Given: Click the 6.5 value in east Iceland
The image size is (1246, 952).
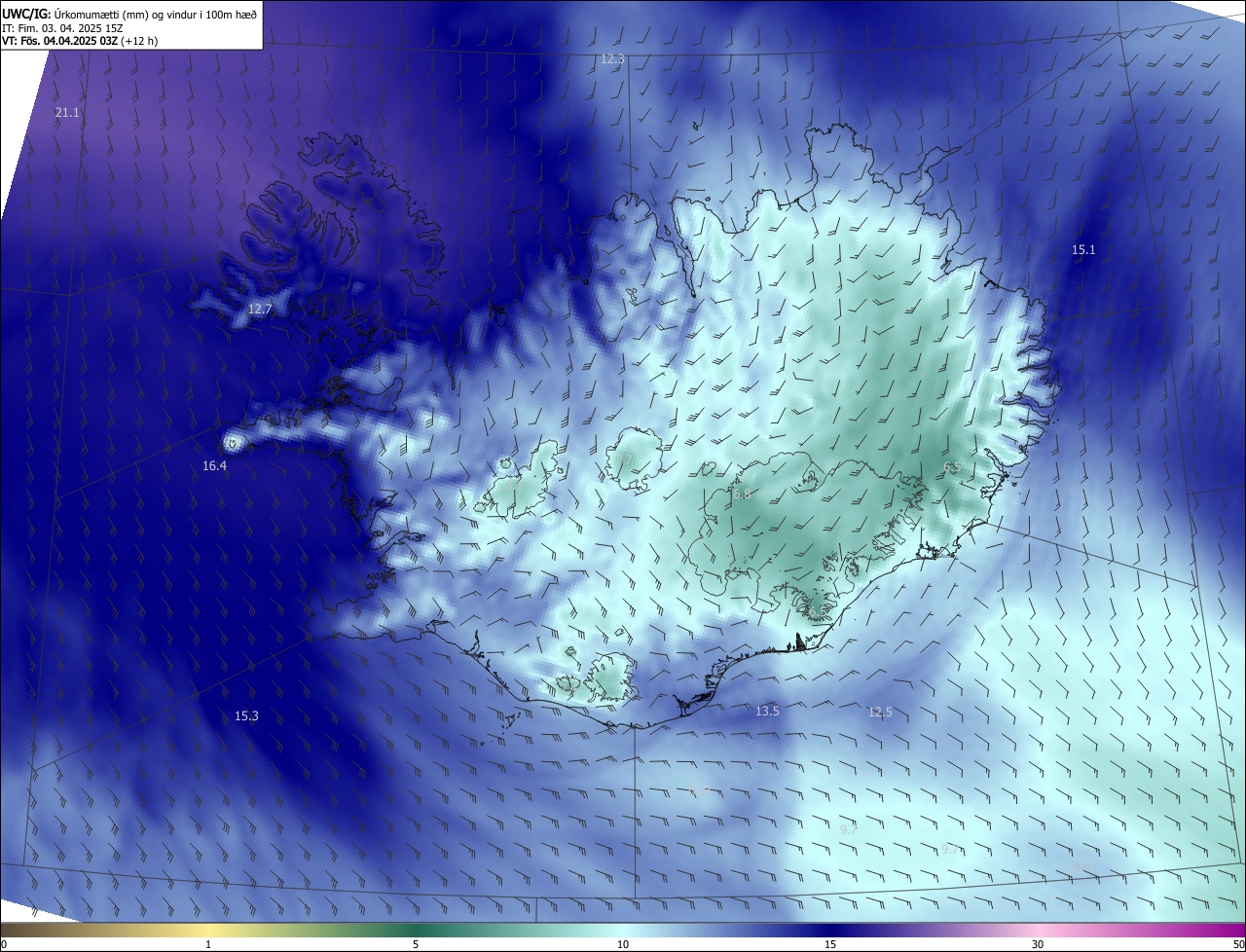Looking at the screenshot, I should click(952, 467).
